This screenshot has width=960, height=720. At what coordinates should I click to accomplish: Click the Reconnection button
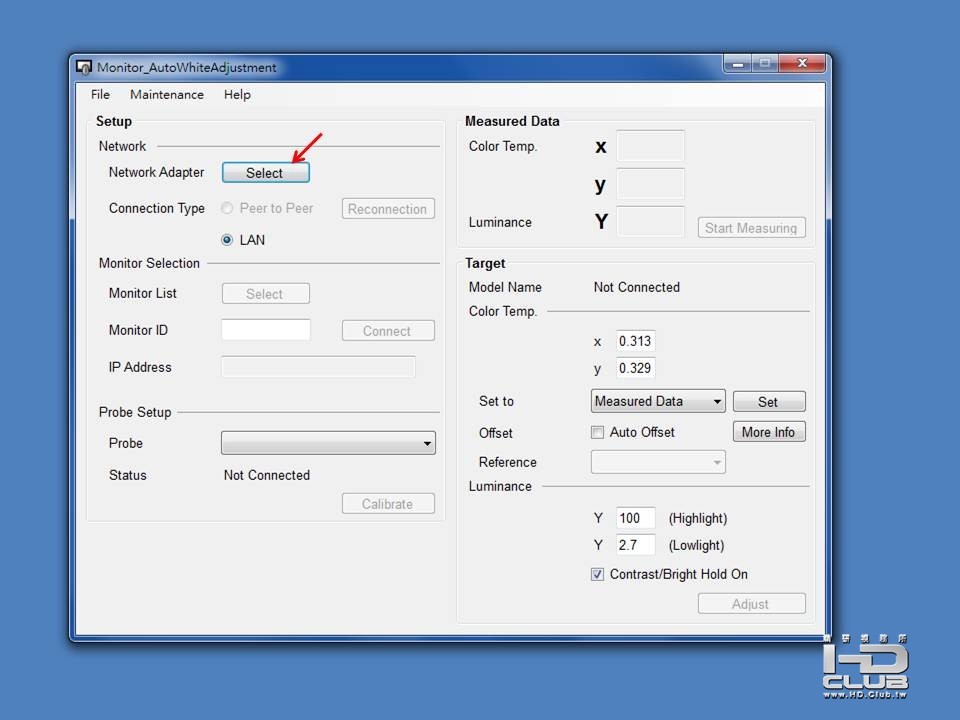tap(388, 209)
